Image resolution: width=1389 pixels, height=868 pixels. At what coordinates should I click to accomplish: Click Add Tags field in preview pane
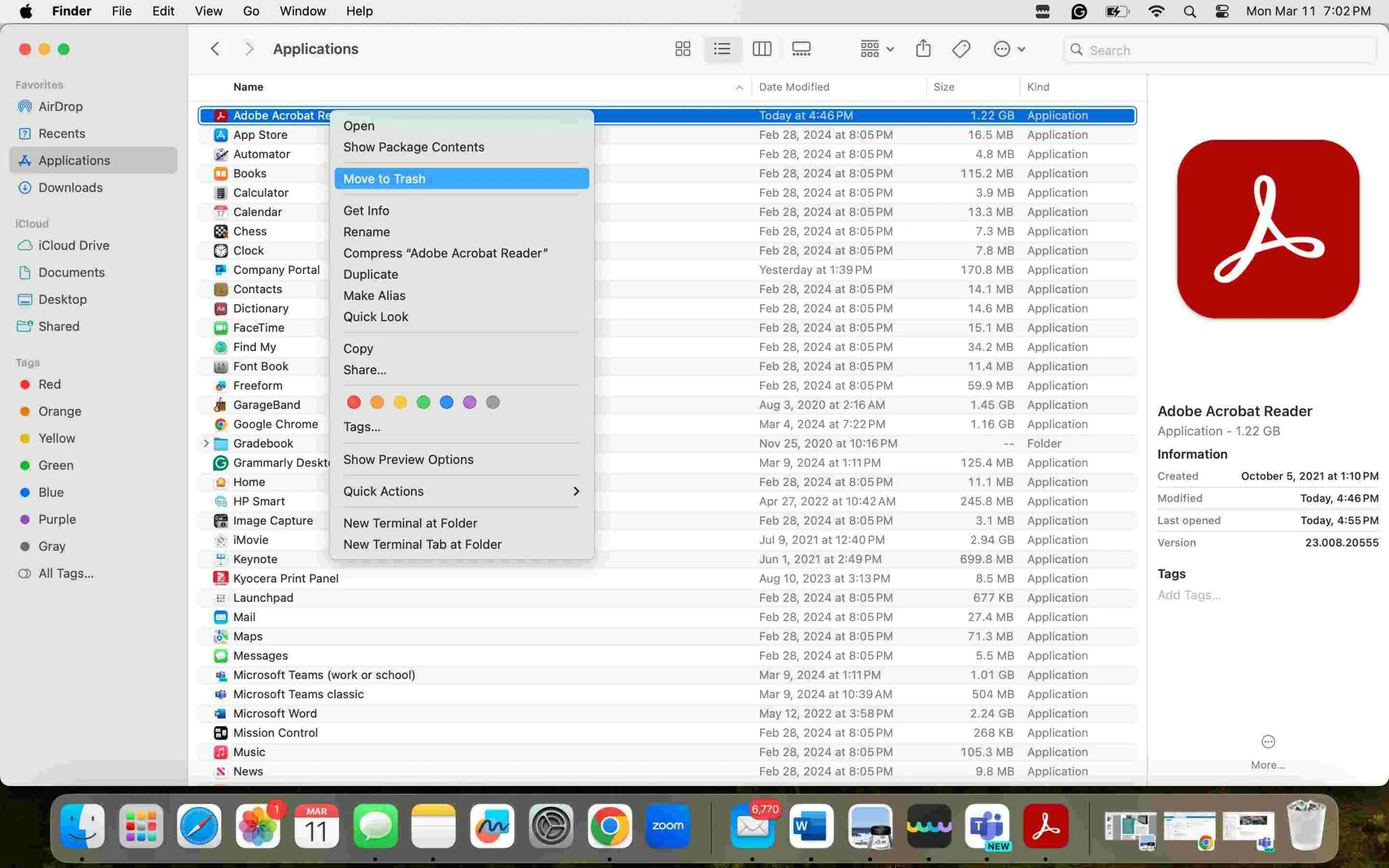(1189, 595)
